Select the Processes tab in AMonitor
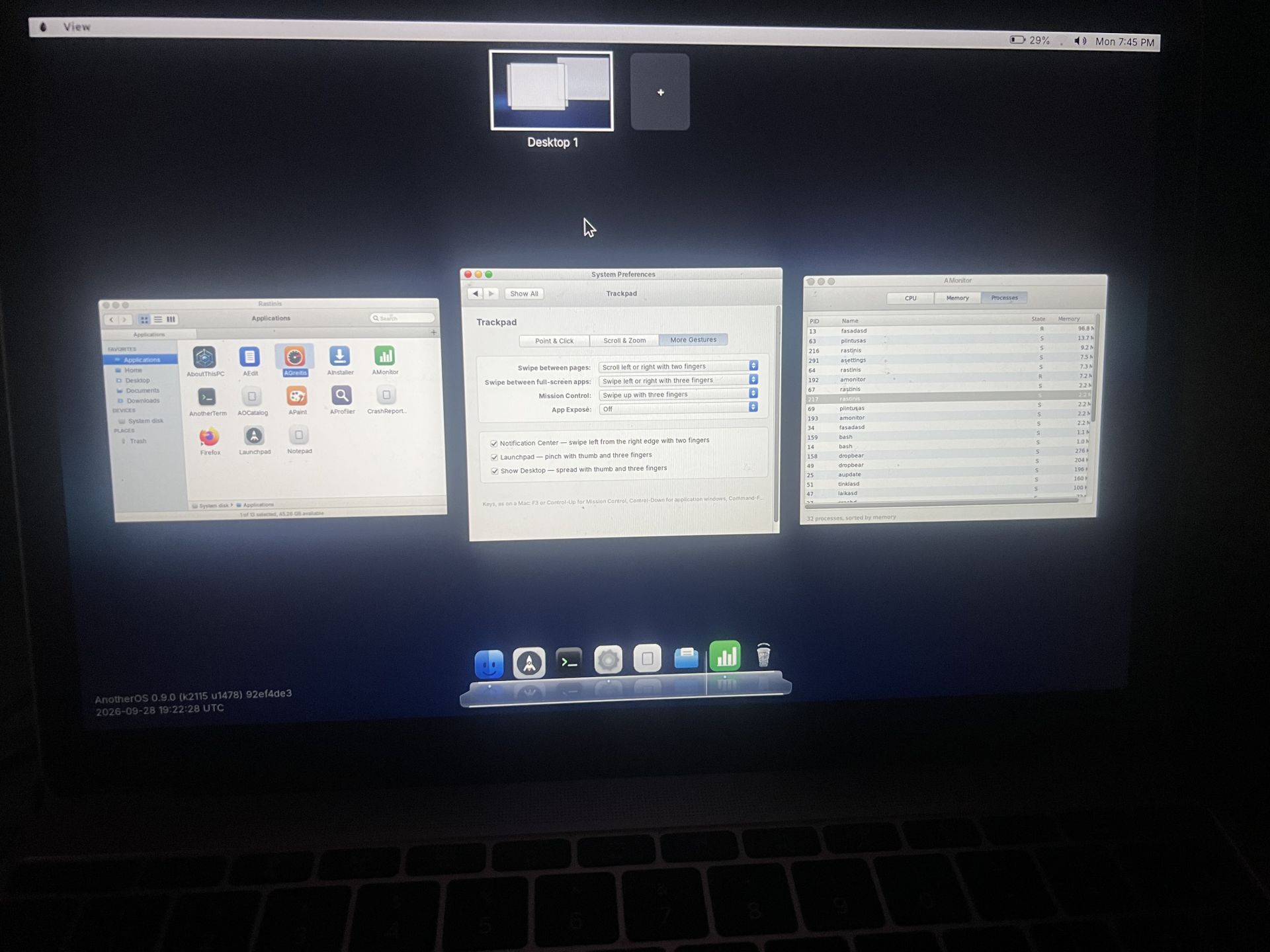This screenshot has height=952, width=1270. point(1004,297)
